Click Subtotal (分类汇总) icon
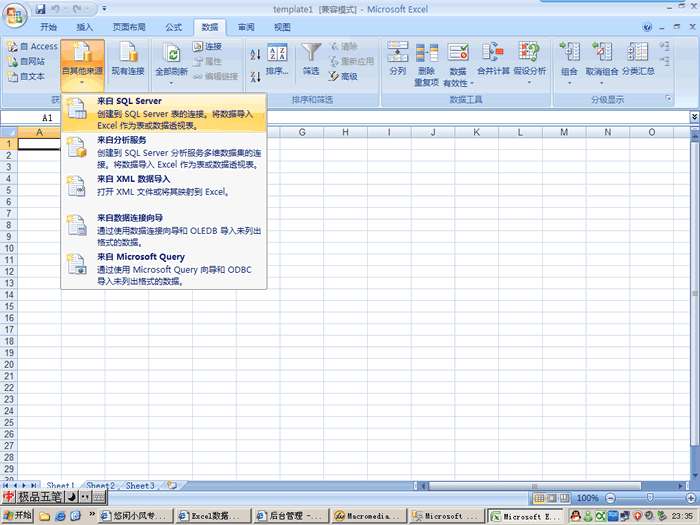The height and width of the screenshot is (525, 700). [x=638, y=52]
